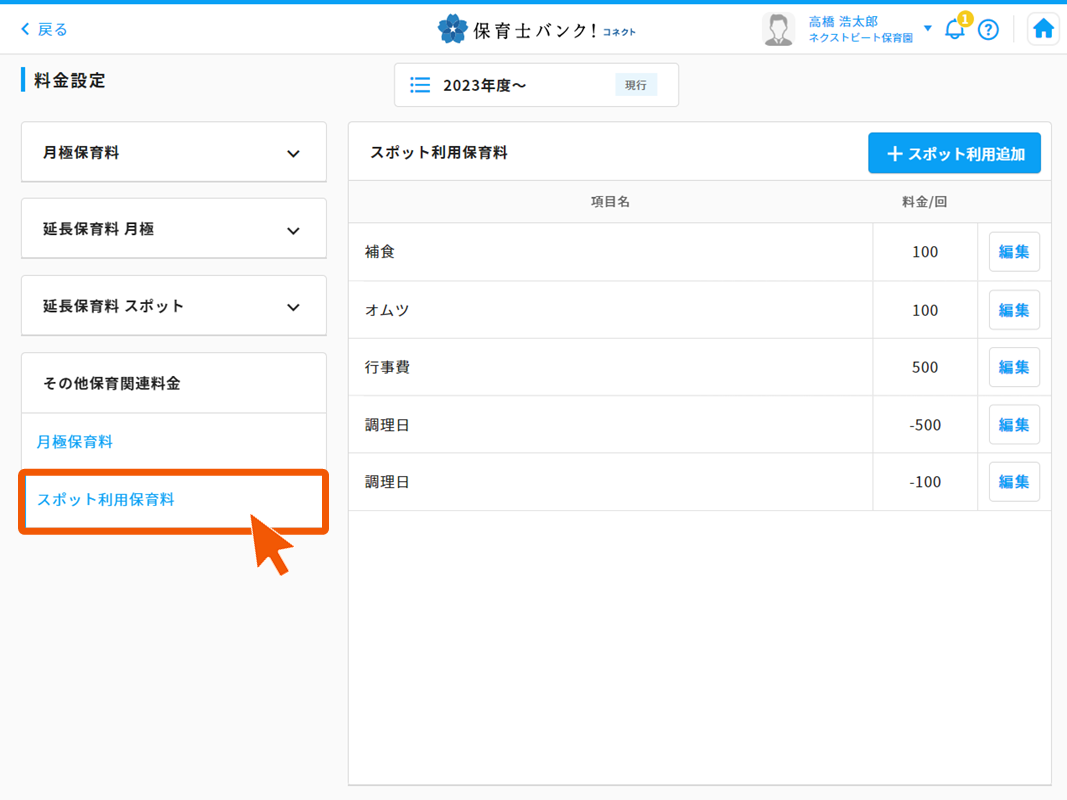Edit the 調理日 row with -100
1067x800 pixels.
point(1014,482)
